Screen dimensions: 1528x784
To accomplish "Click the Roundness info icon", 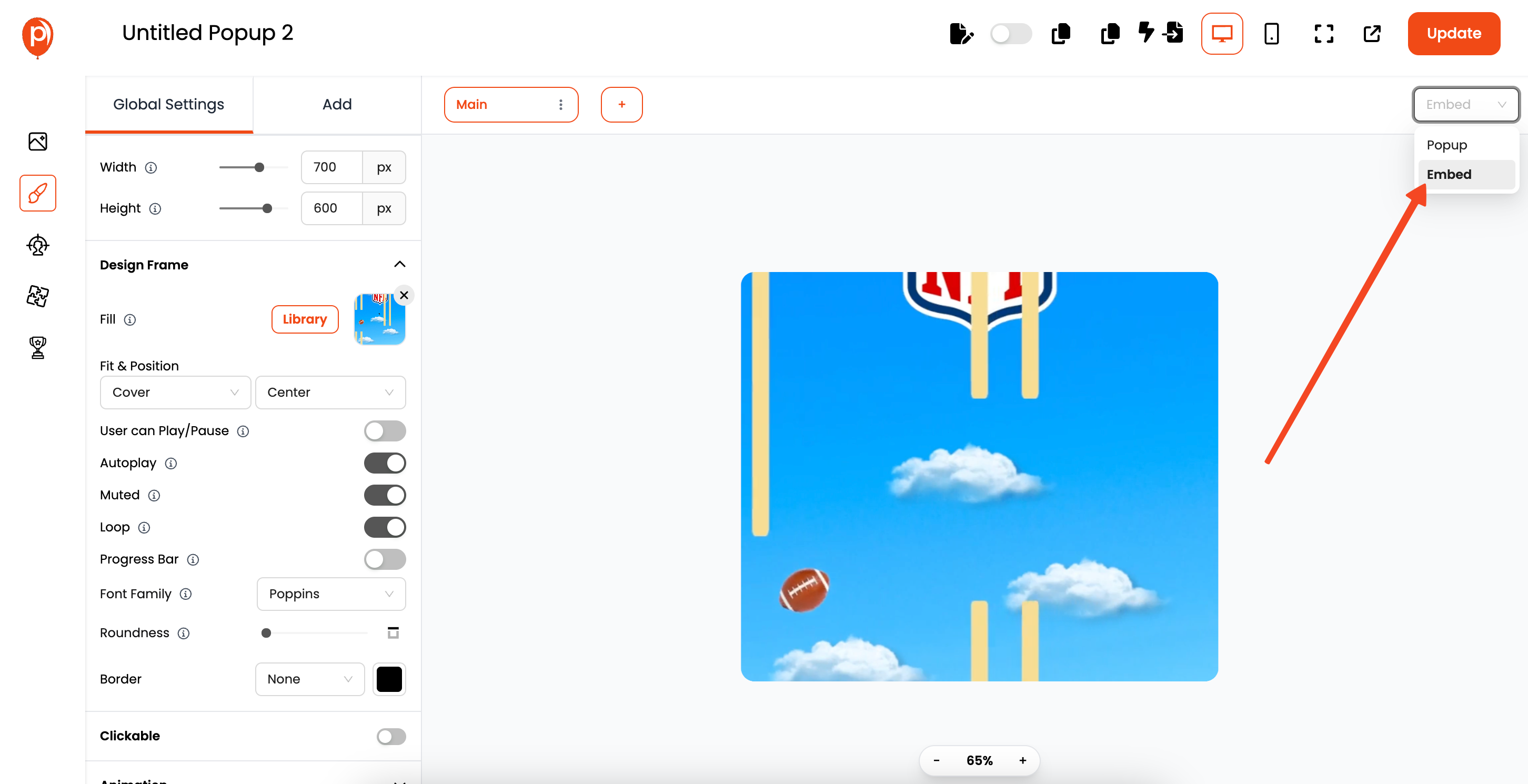I will point(184,634).
